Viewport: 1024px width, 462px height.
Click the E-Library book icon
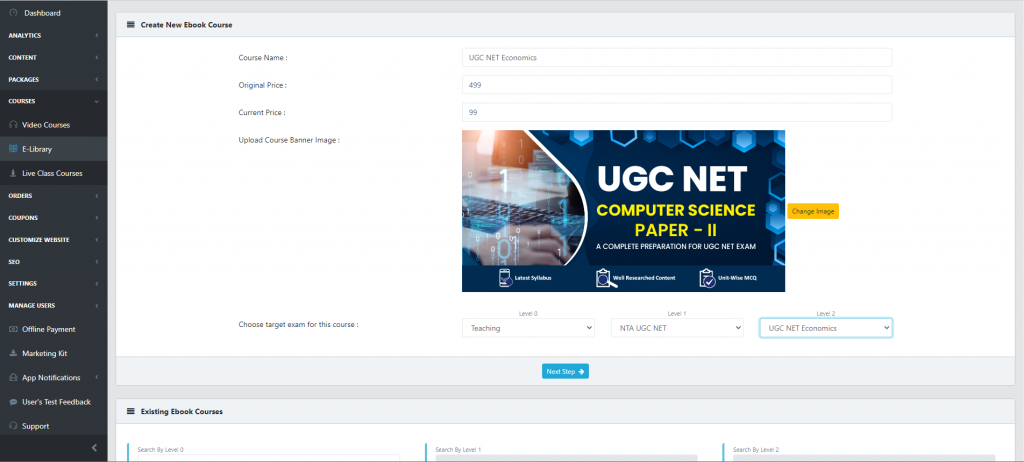click(13, 149)
